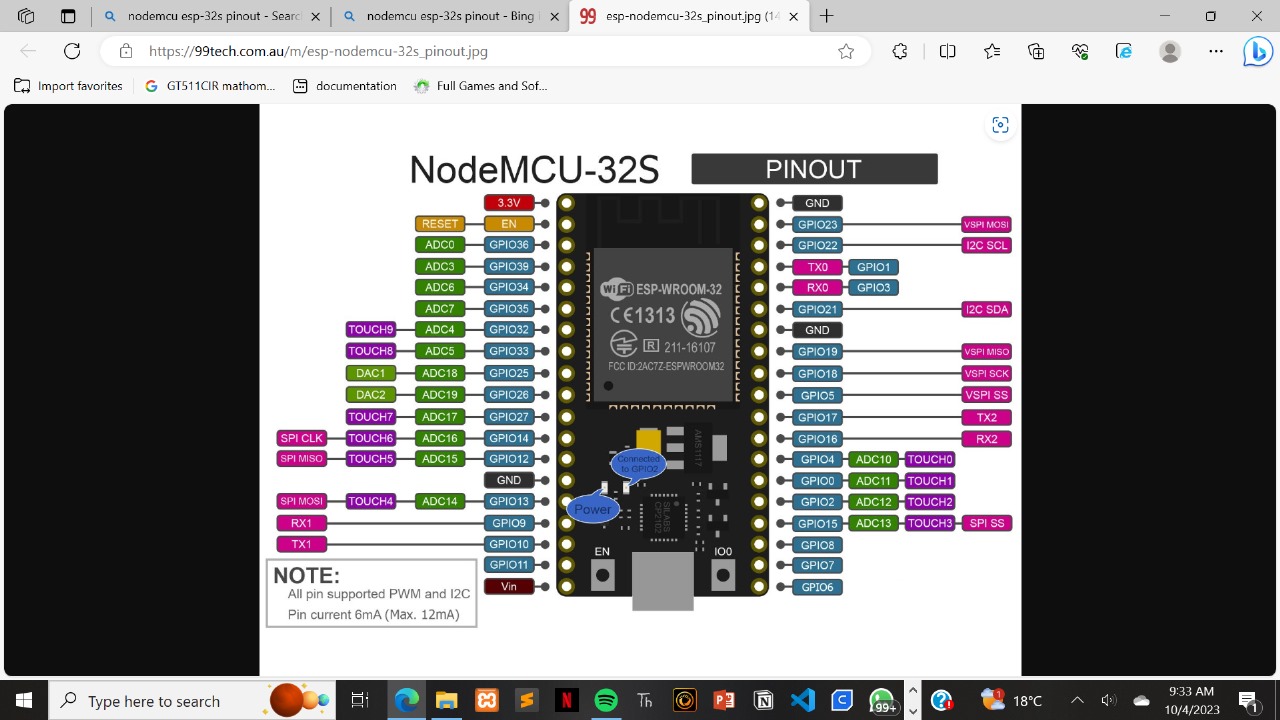The height and width of the screenshot is (720, 1280).
Task: Click the address bar URL field
Action: pos(480,51)
